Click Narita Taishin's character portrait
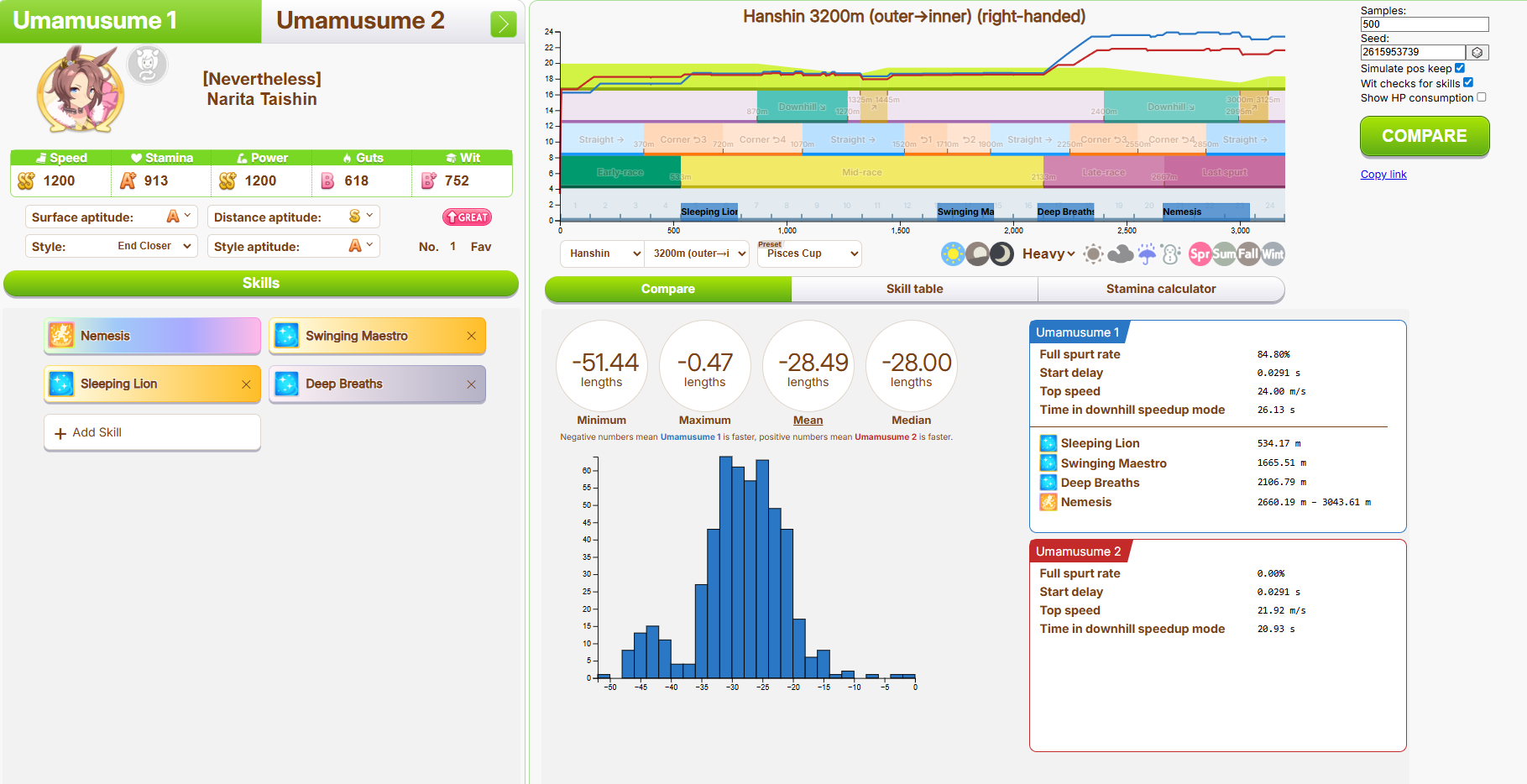The height and width of the screenshot is (784, 1527). [81, 89]
